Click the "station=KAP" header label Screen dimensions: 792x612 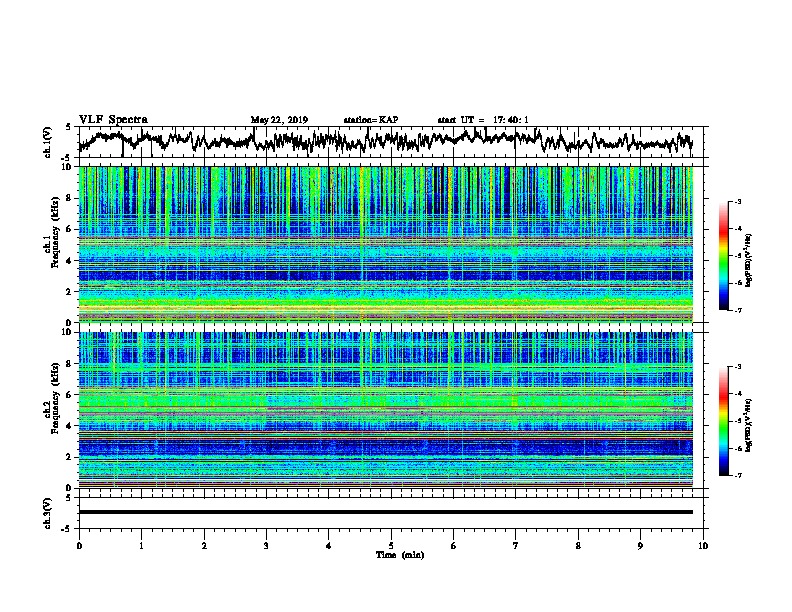point(371,120)
